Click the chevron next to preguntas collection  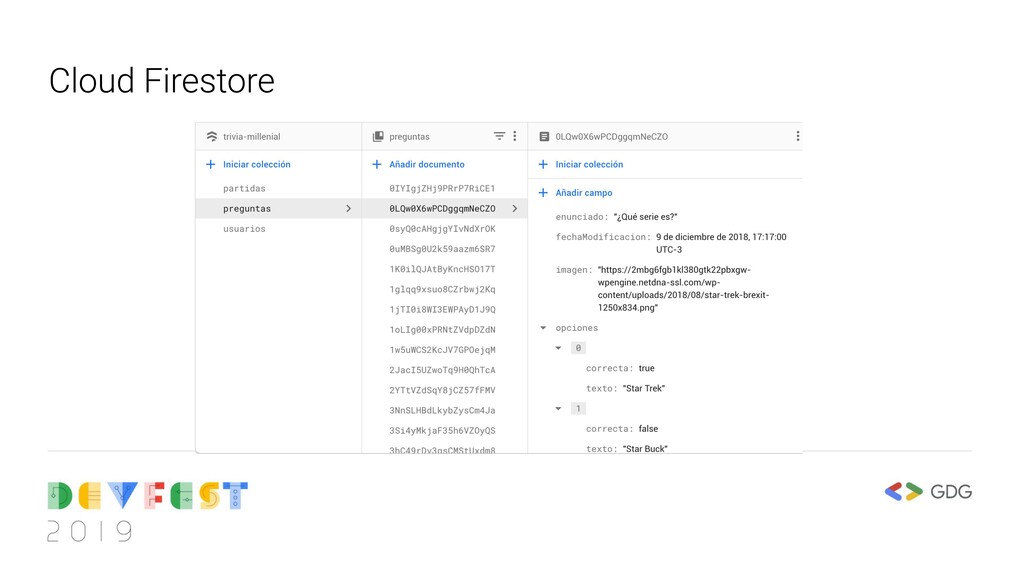click(x=348, y=209)
